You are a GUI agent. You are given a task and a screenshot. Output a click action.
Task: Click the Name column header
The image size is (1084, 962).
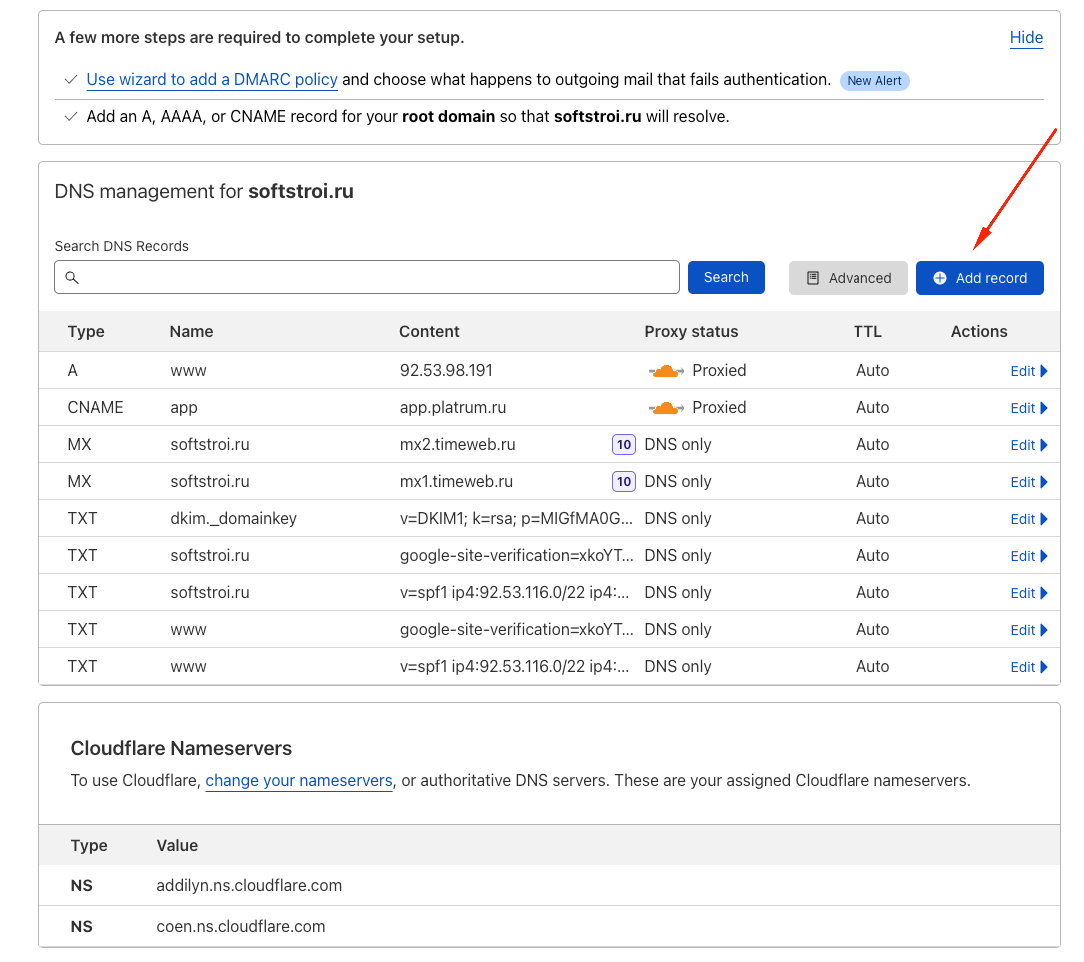click(191, 332)
